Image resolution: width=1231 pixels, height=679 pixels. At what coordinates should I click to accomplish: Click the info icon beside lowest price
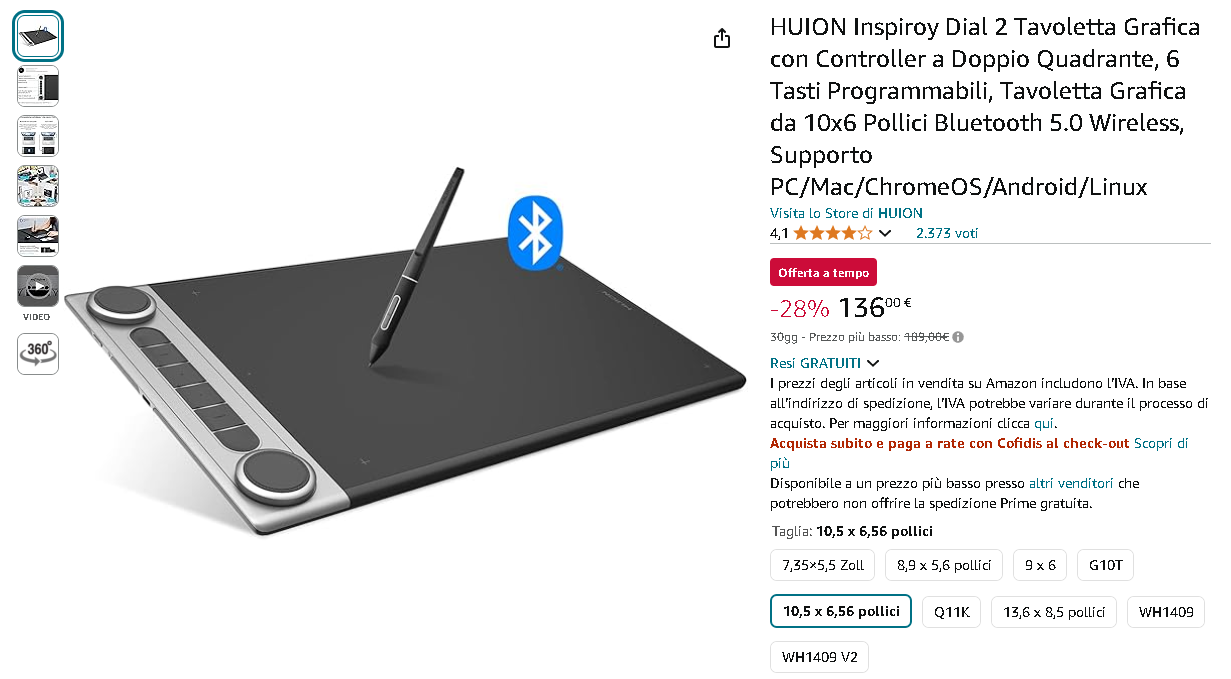pyautogui.click(x=958, y=337)
